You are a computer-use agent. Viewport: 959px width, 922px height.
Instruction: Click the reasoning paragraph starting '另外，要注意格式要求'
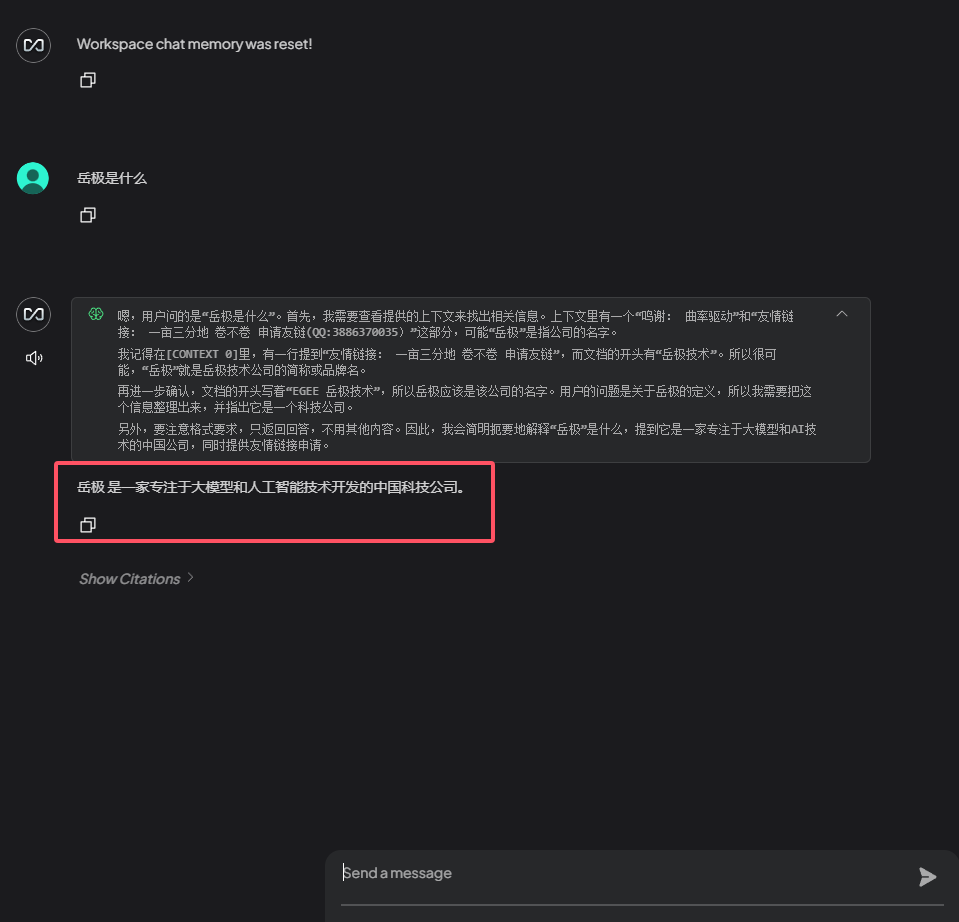(467, 437)
